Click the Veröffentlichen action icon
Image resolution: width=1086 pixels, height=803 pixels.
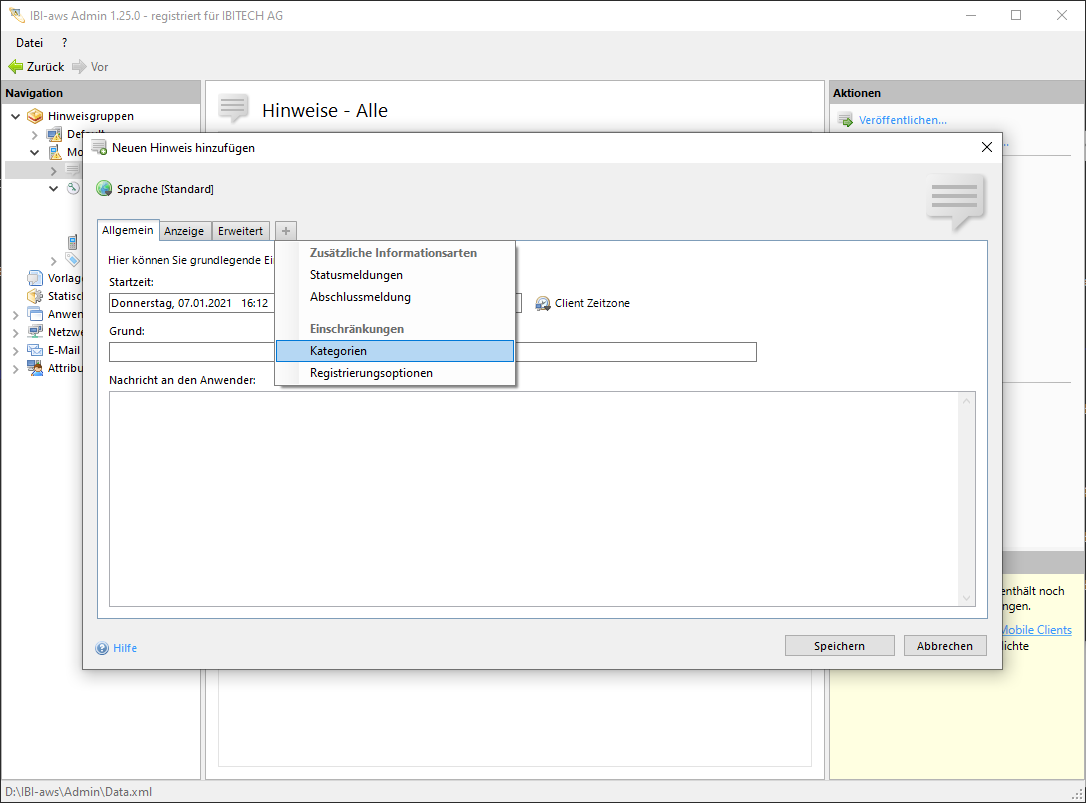(845, 120)
